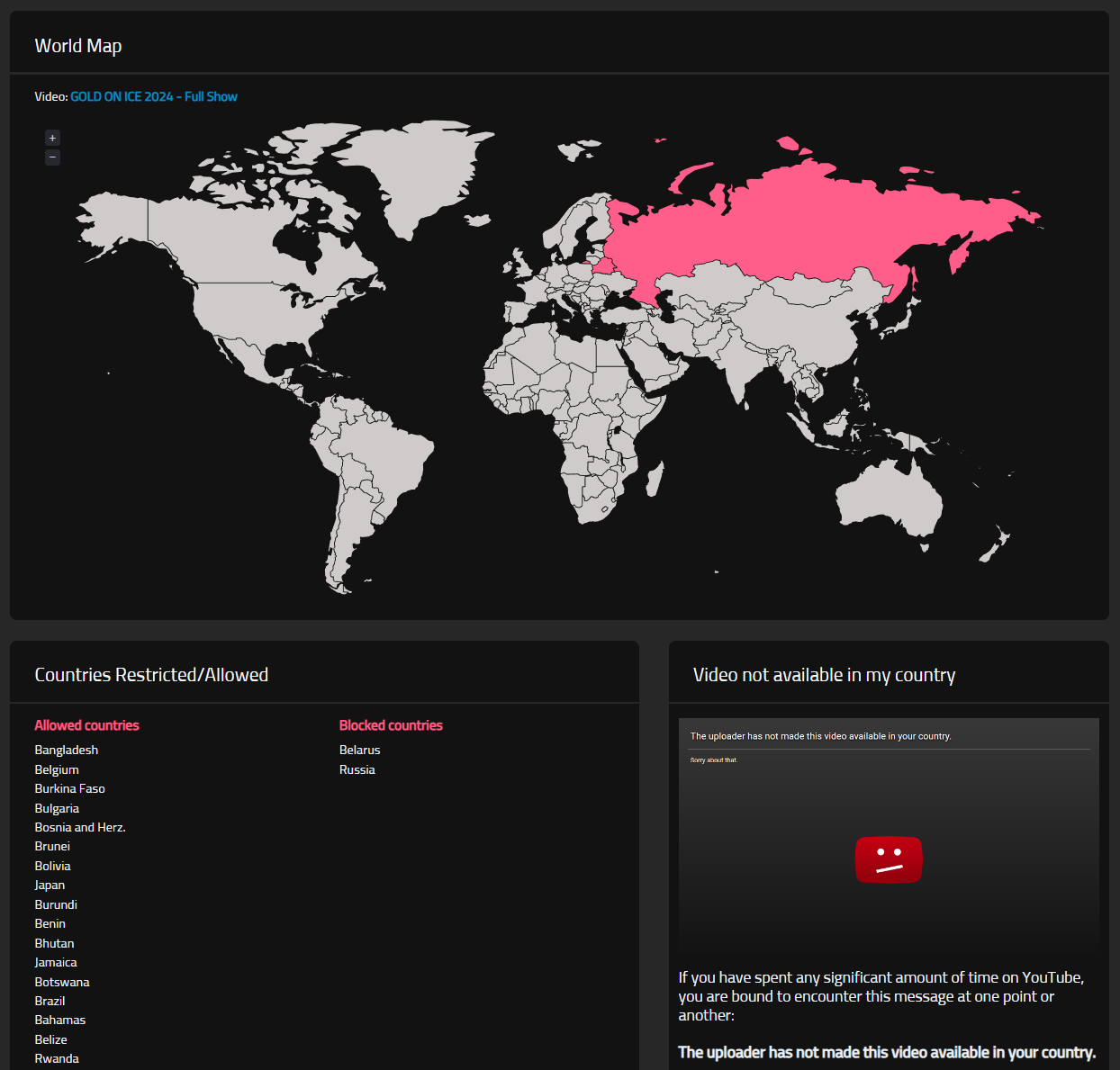Click the World Map panel title

78,46
